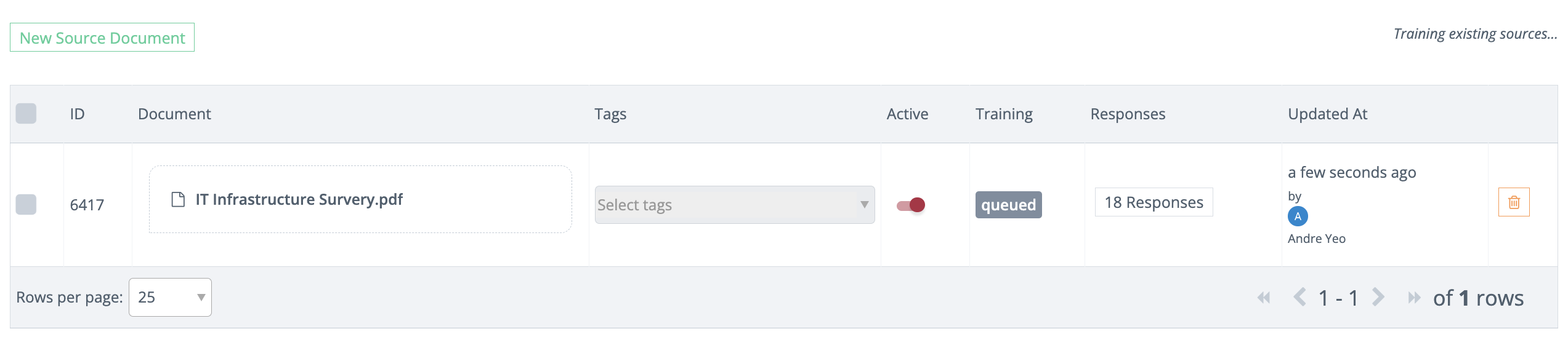Toggle the Active switch for document 6417
The height and width of the screenshot is (337, 1568).
click(x=911, y=205)
